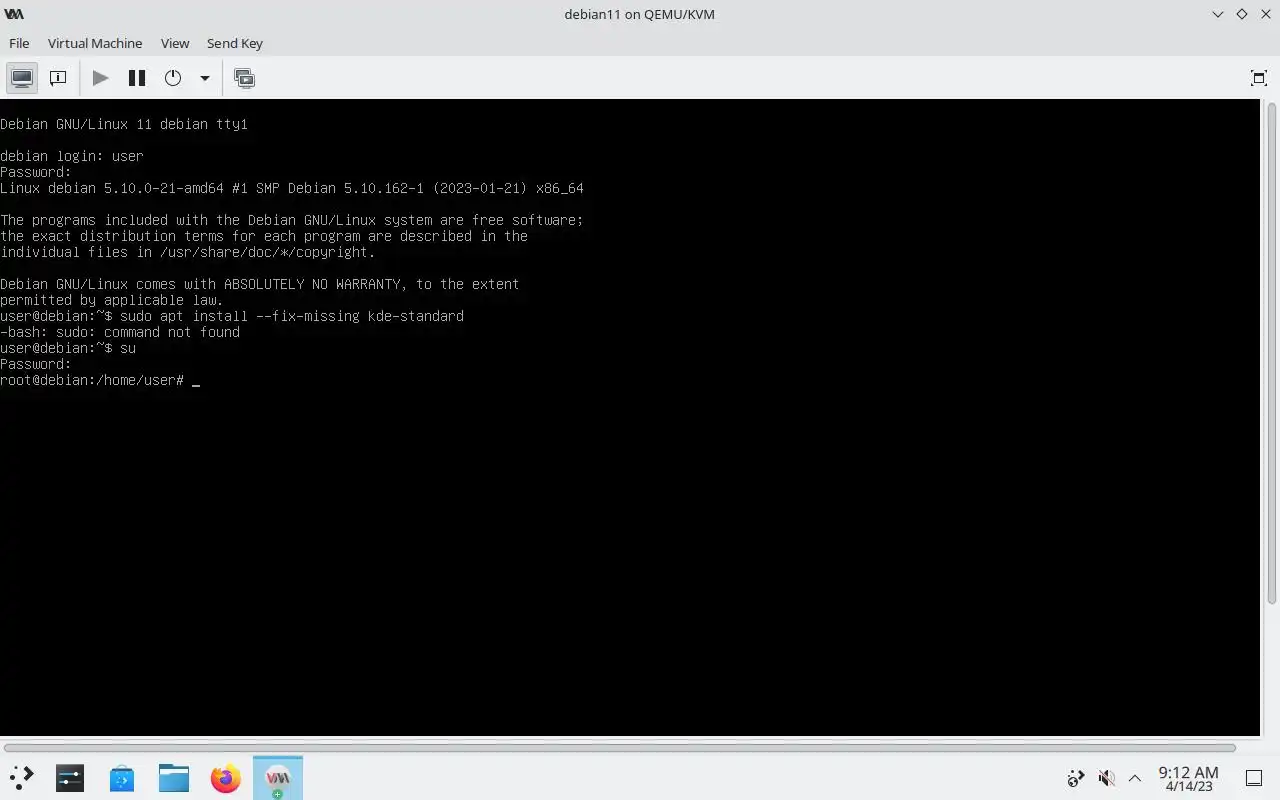Pause the virtual machine
Image resolution: width=1280 pixels, height=800 pixels.
pos(137,78)
